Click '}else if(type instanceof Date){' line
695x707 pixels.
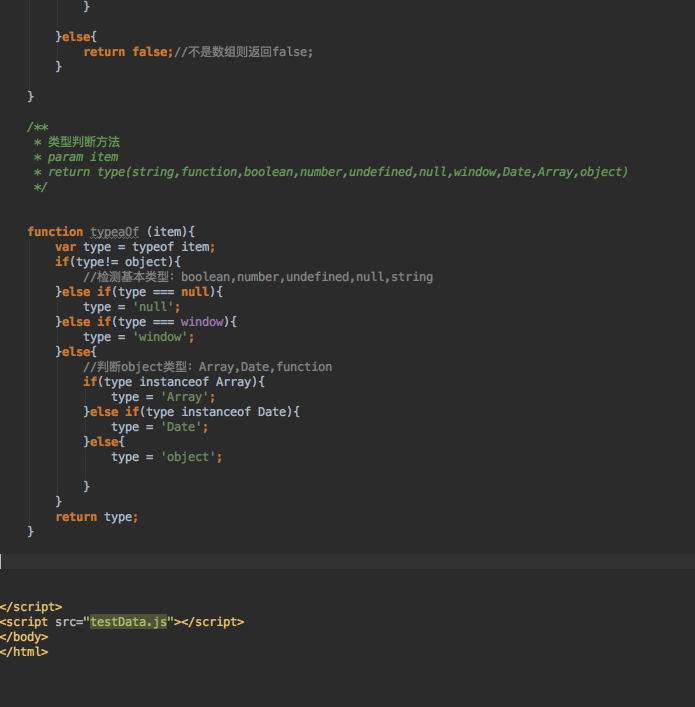pyautogui.click(x=191, y=412)
